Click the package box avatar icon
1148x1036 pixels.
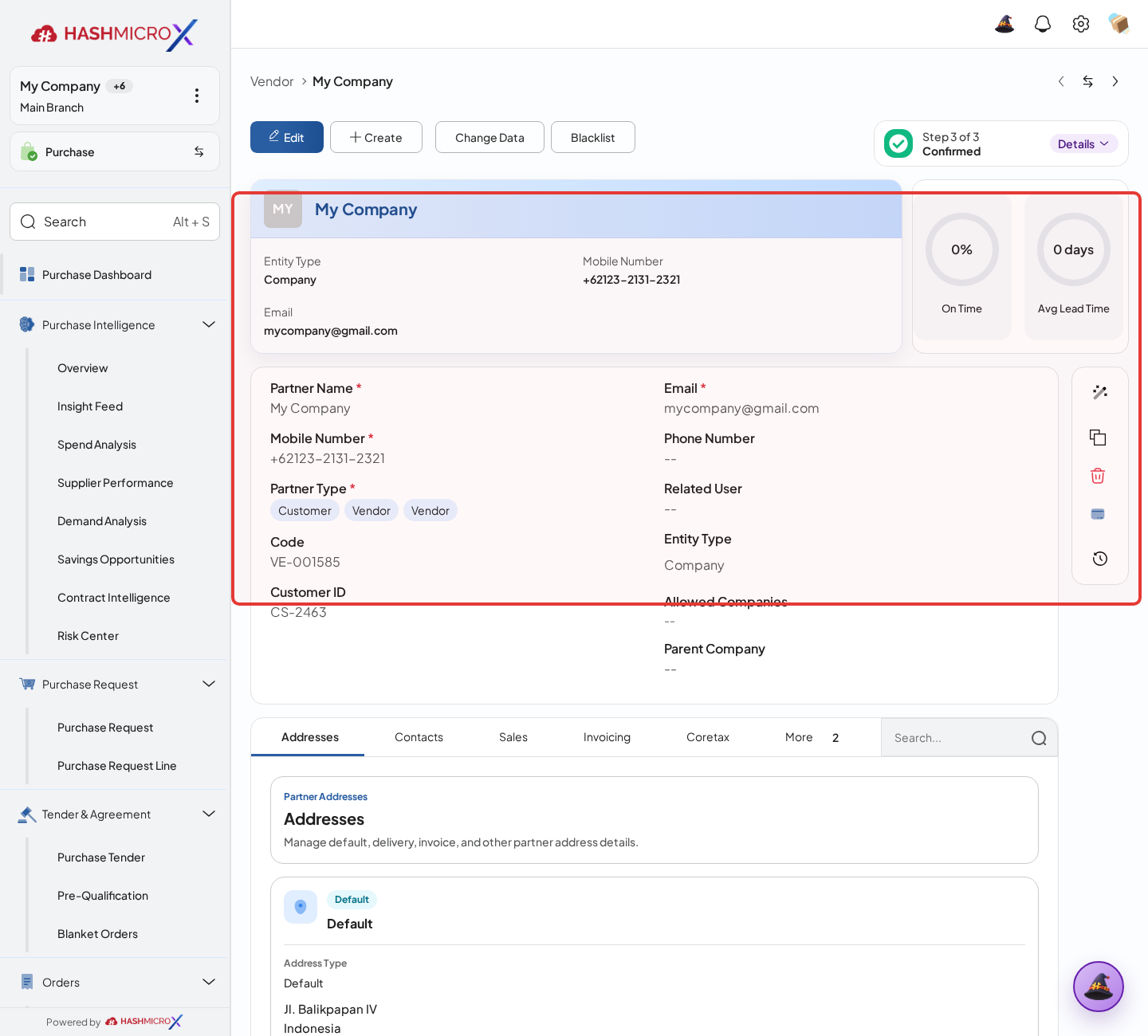(x=1119, y=24)
